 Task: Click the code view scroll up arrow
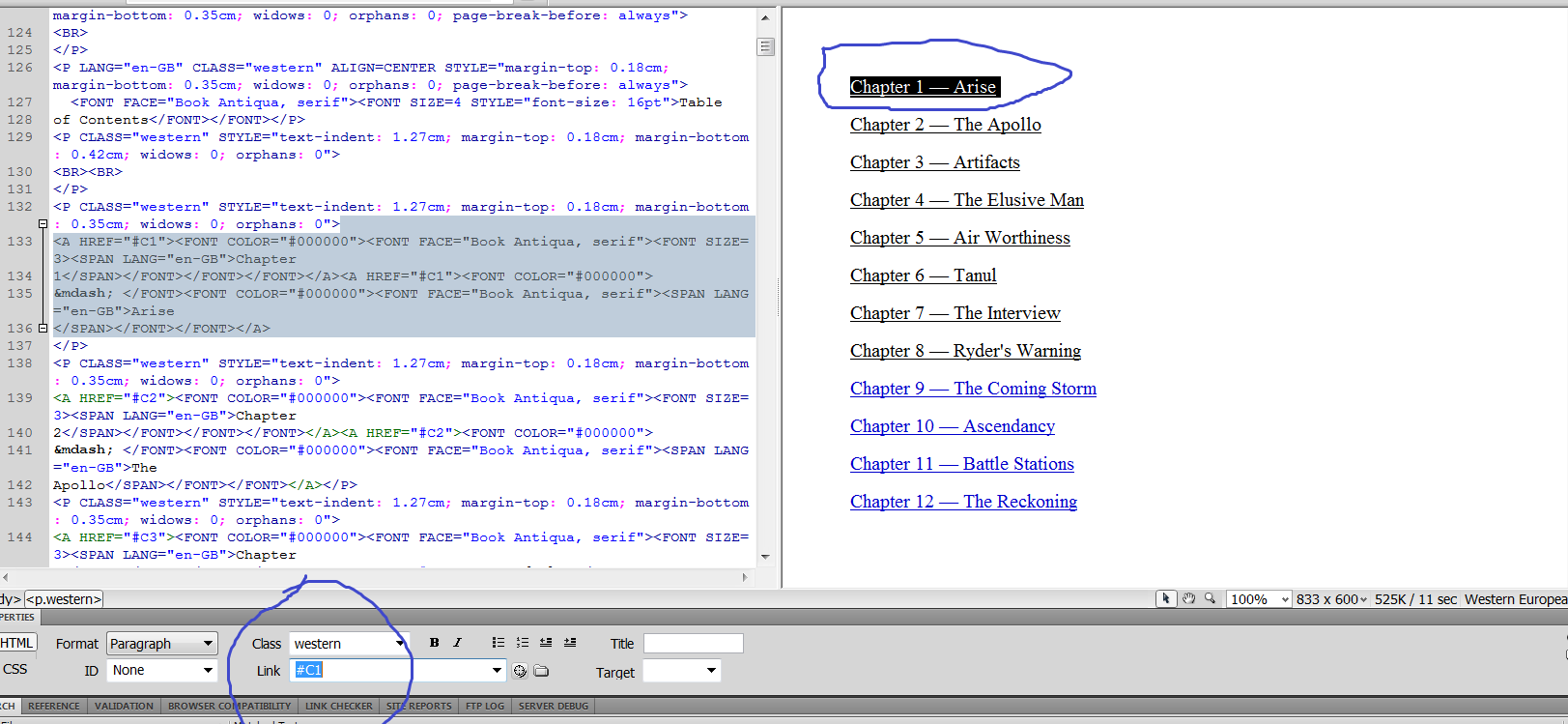coord(766,17)
